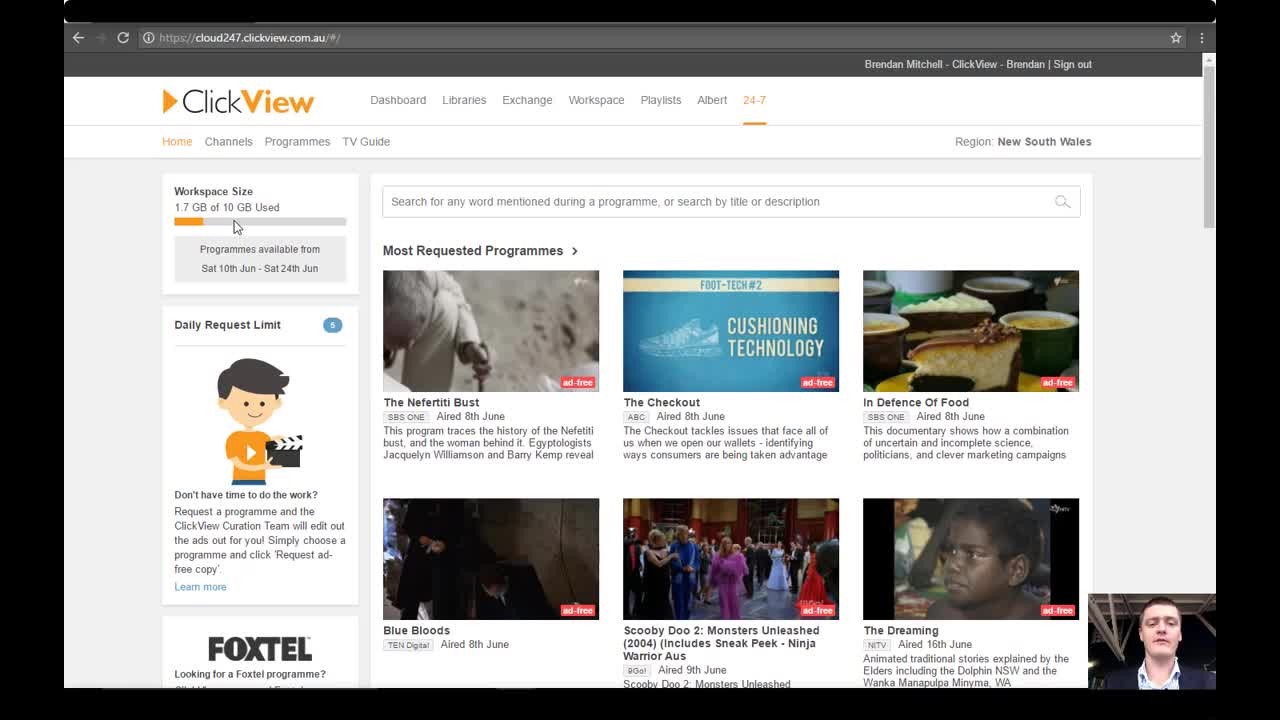Click the search magnifier icon

coord(1062,202)
